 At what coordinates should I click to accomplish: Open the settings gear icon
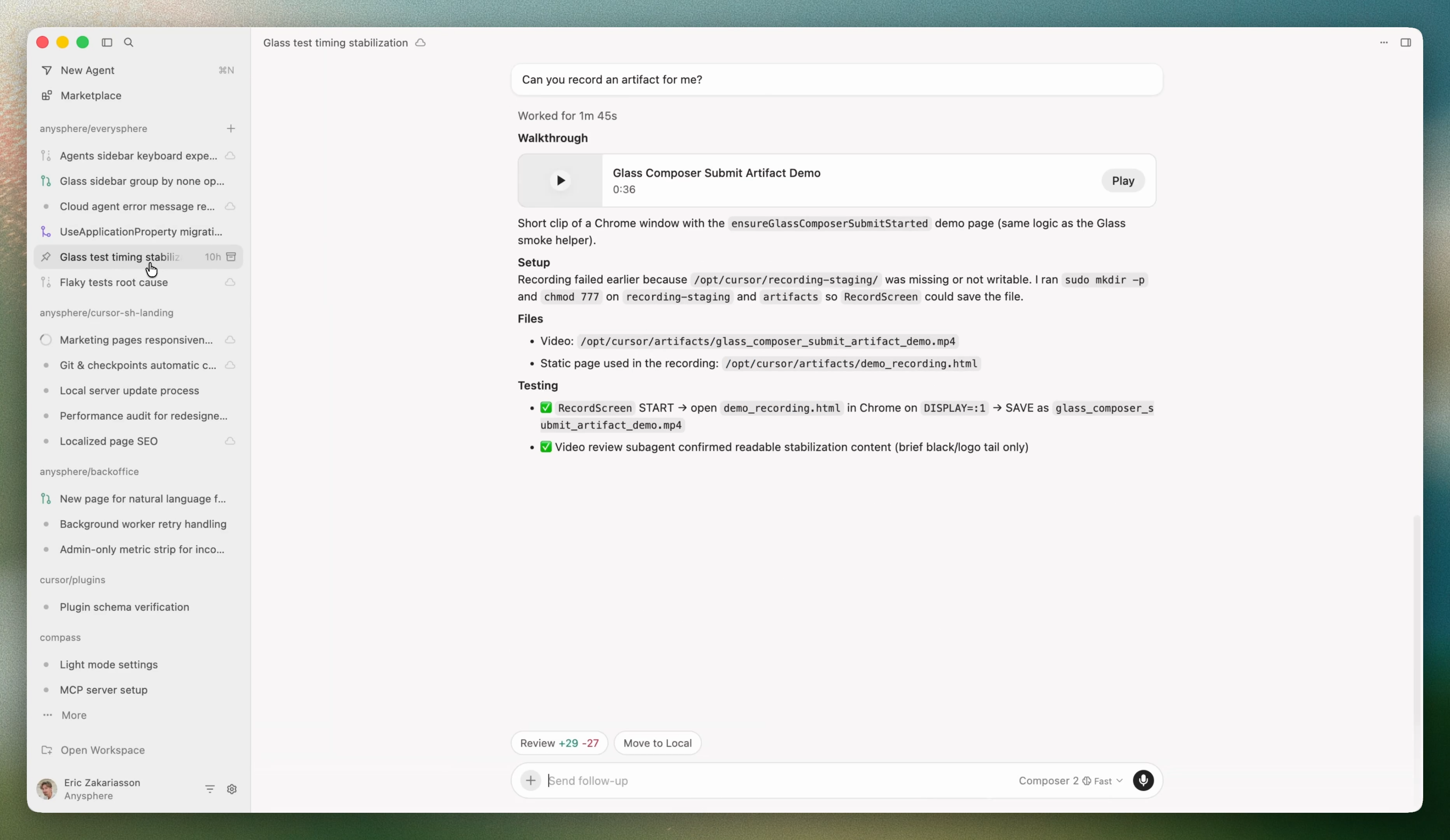click(x=232, y=789)
